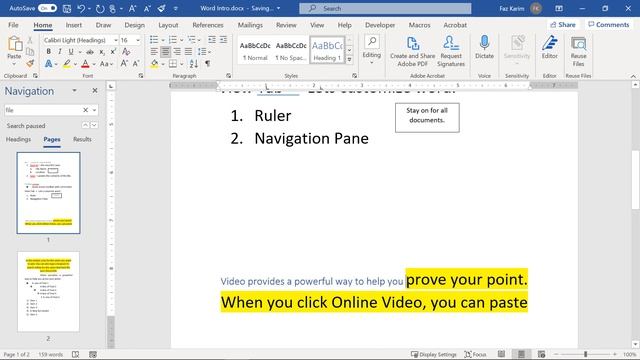Click Increase Font Size icon in ribbon
Viewport: 640px width, 360px height.
pyautogui.click(x=124, y=64)
